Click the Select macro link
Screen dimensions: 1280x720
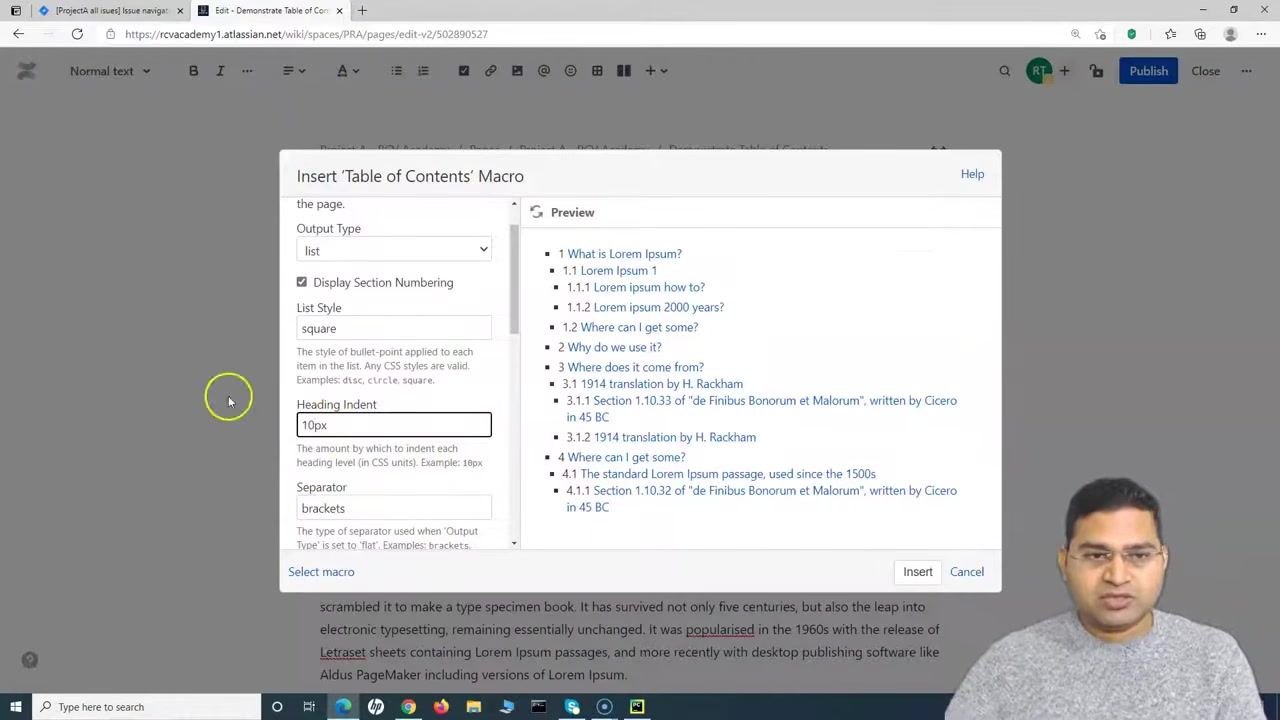321,572
